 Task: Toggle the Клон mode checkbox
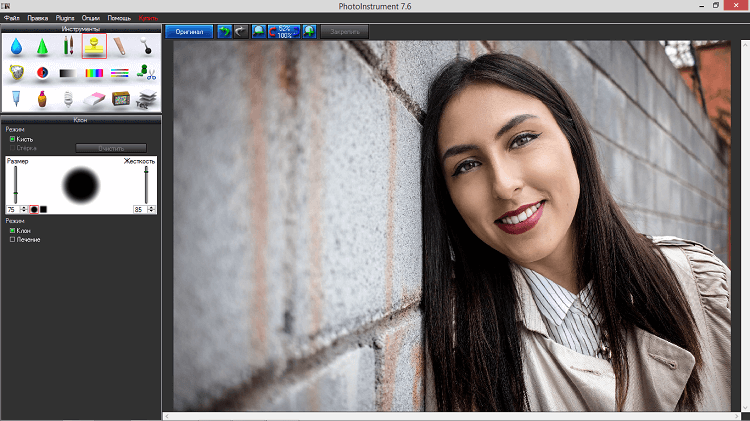click(x=12, y=231)
